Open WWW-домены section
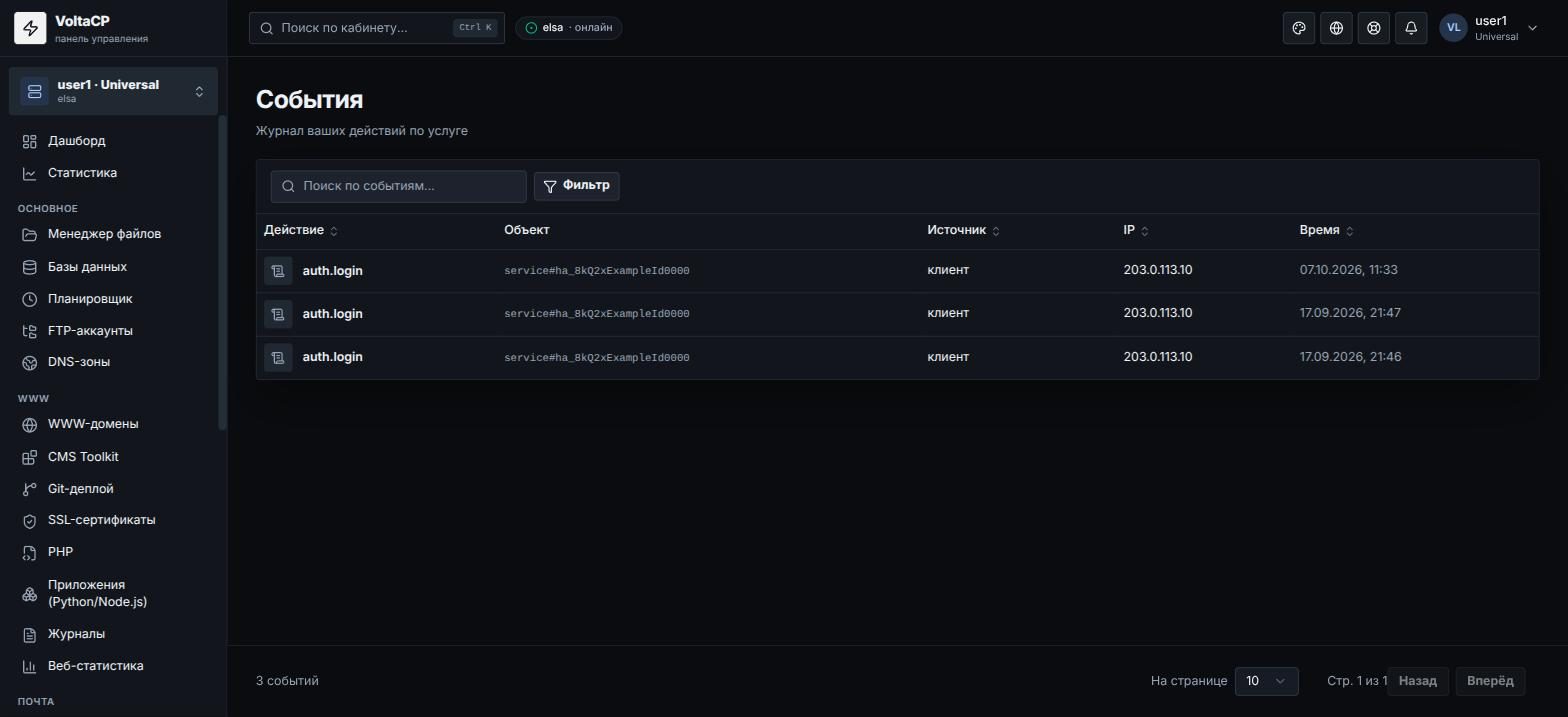The image size is (1568, 717). click(x=113, y=424)
